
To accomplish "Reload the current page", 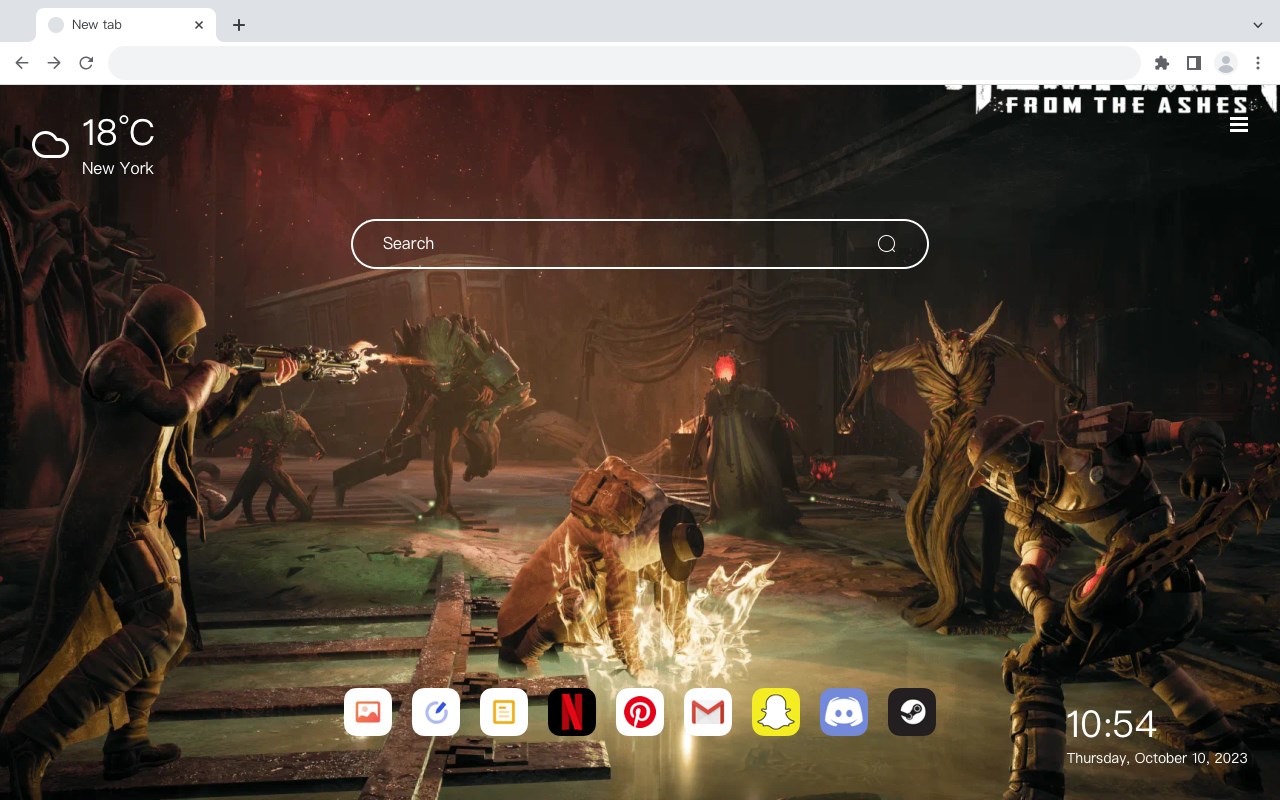I will pos(86,63).
